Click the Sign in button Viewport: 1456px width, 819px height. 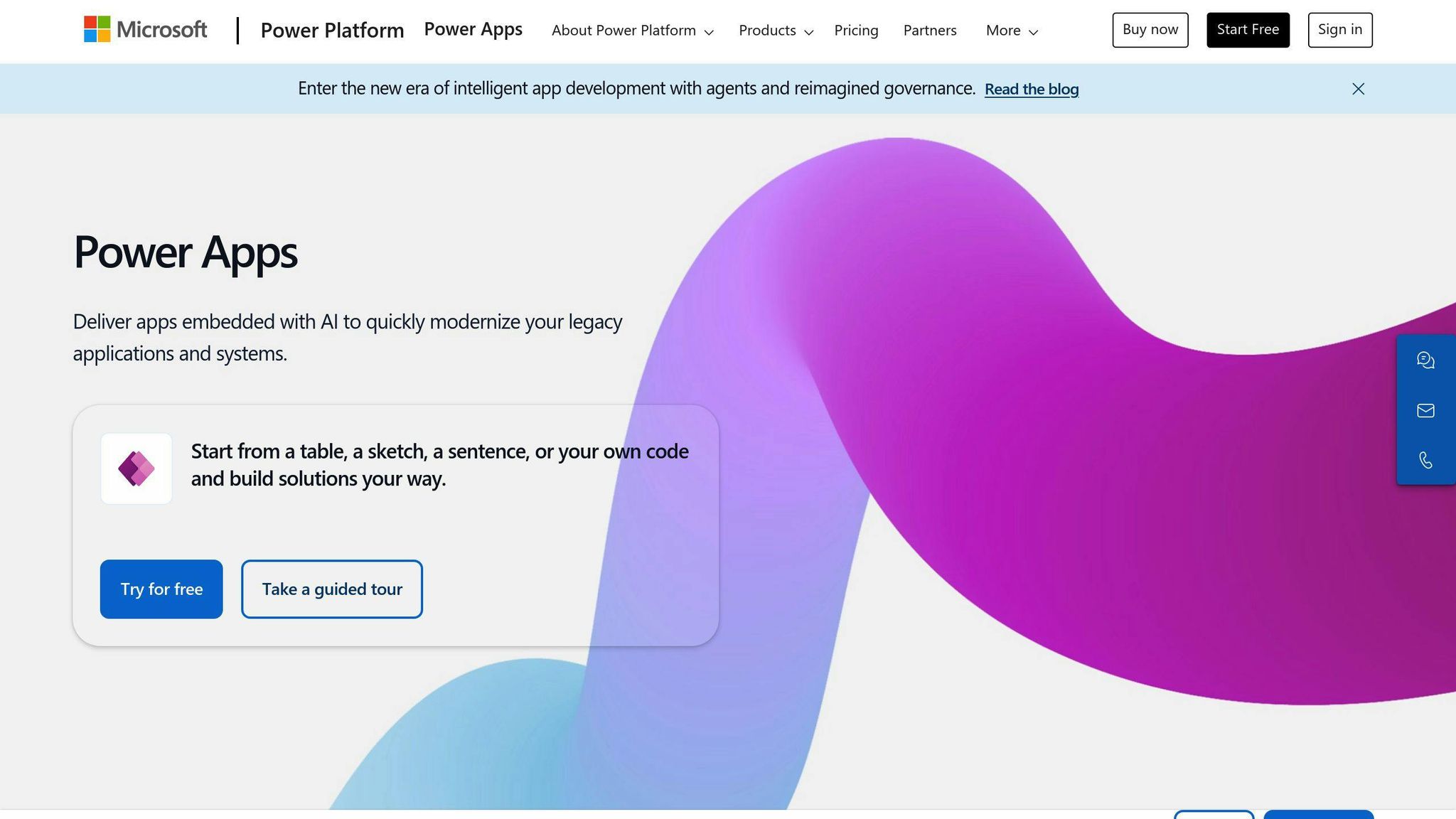(1340, 30)
